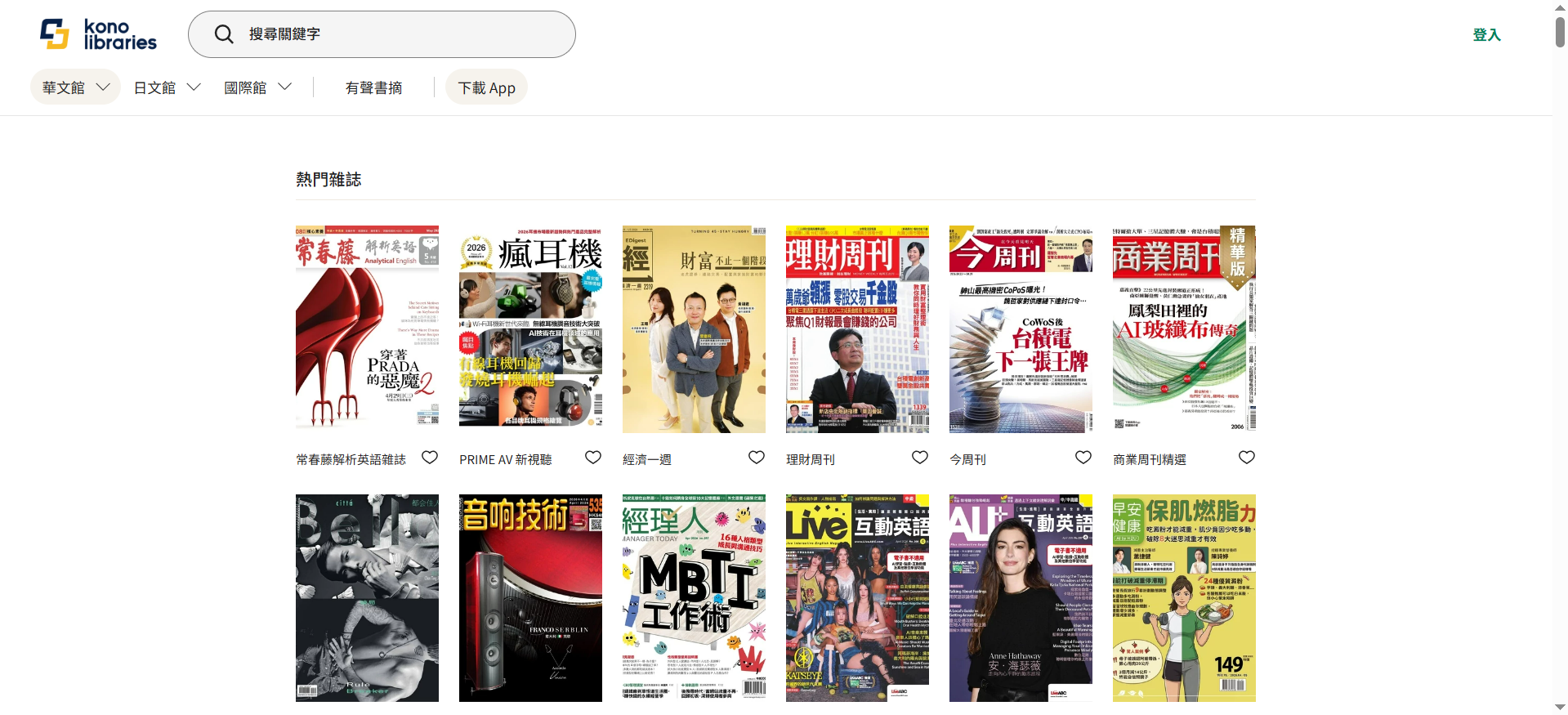Screen dimensions: 1568x715
Task: Open the 瘋耳機 PRIME AV cover
Action: (530, 328)
